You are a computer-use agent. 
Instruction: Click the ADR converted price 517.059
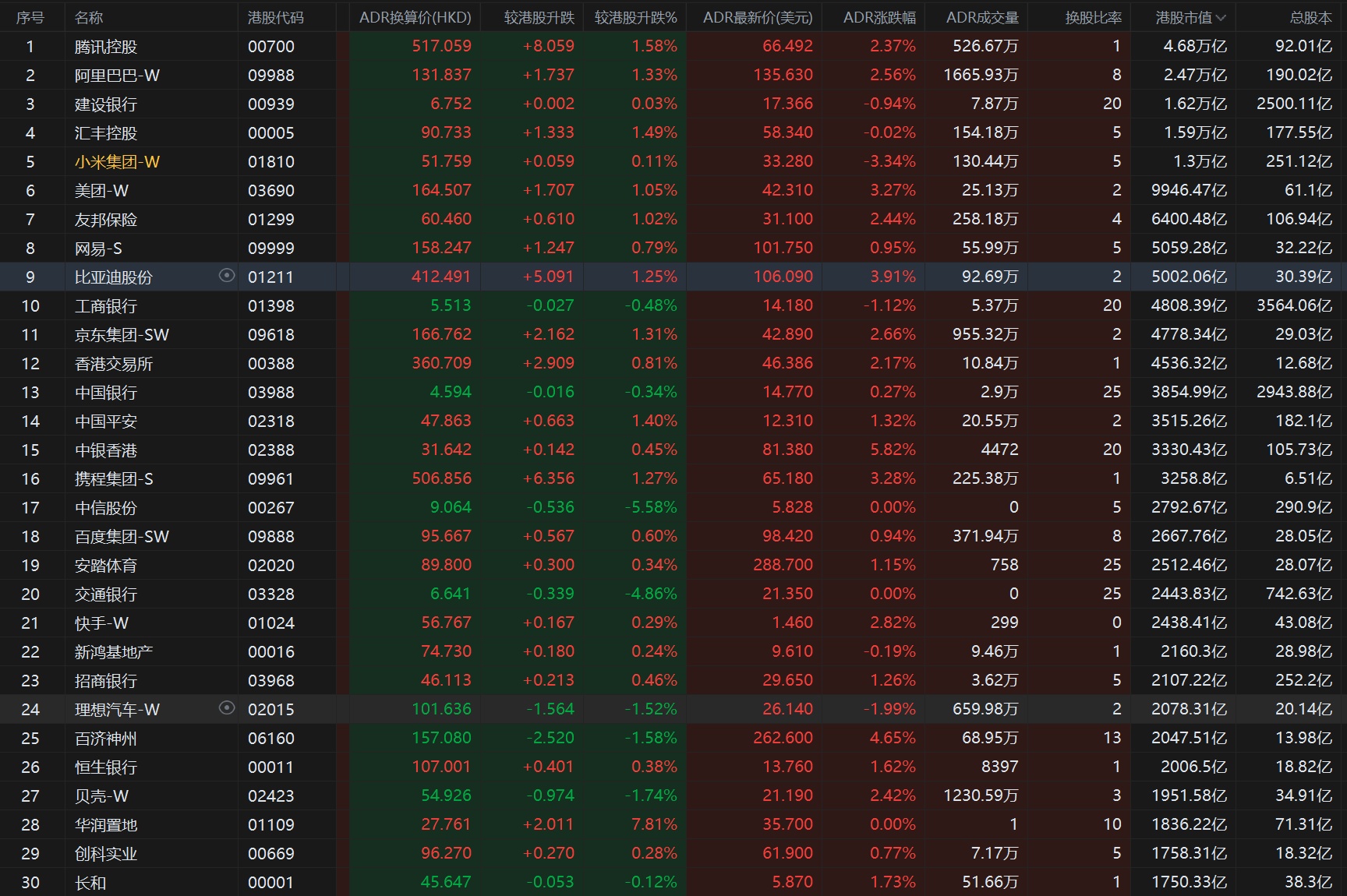click(442, 46)
